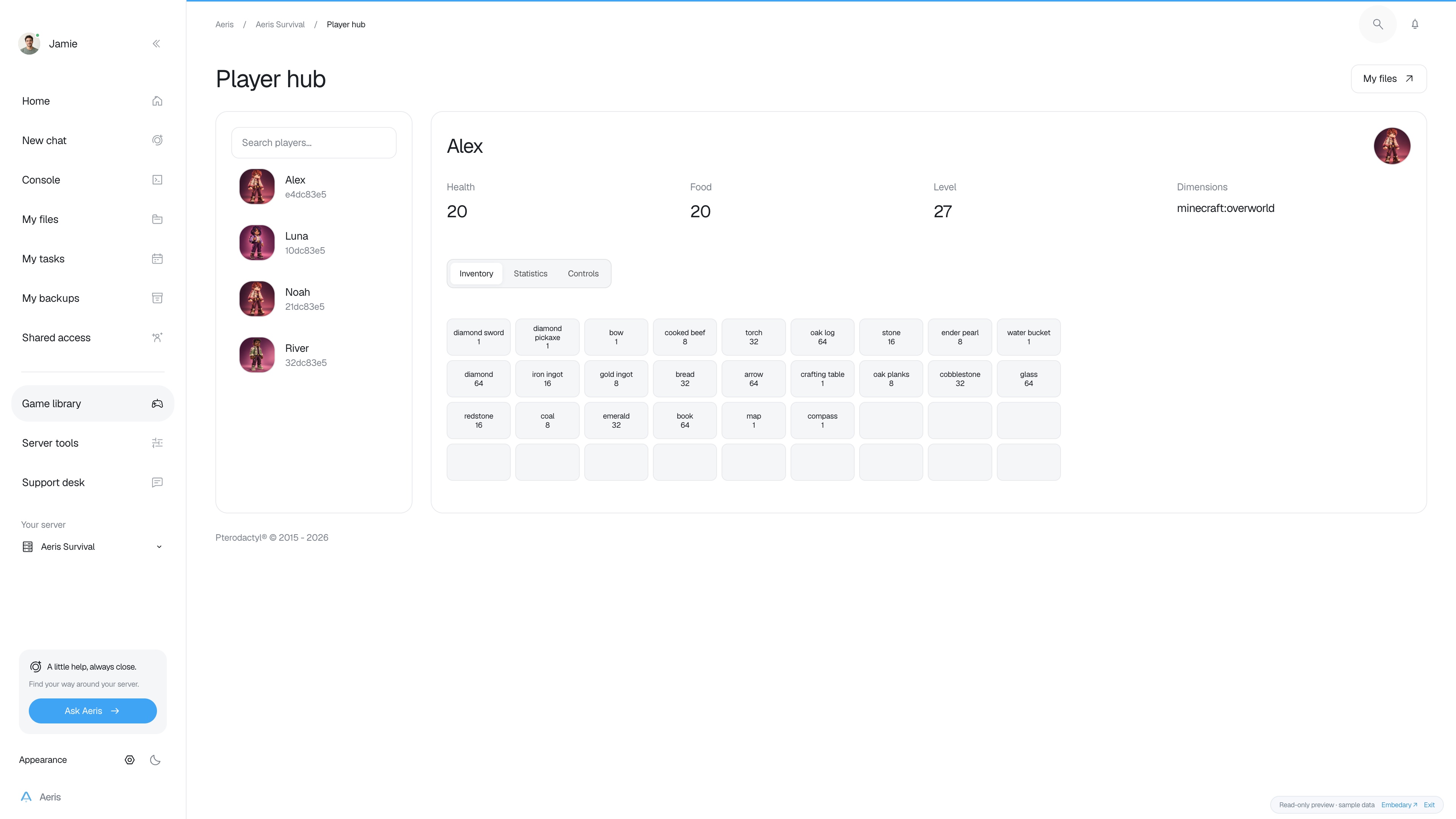
Task: Click the diamond sword inventory slot
Action: pyautogui.click(x=478, y=337)
